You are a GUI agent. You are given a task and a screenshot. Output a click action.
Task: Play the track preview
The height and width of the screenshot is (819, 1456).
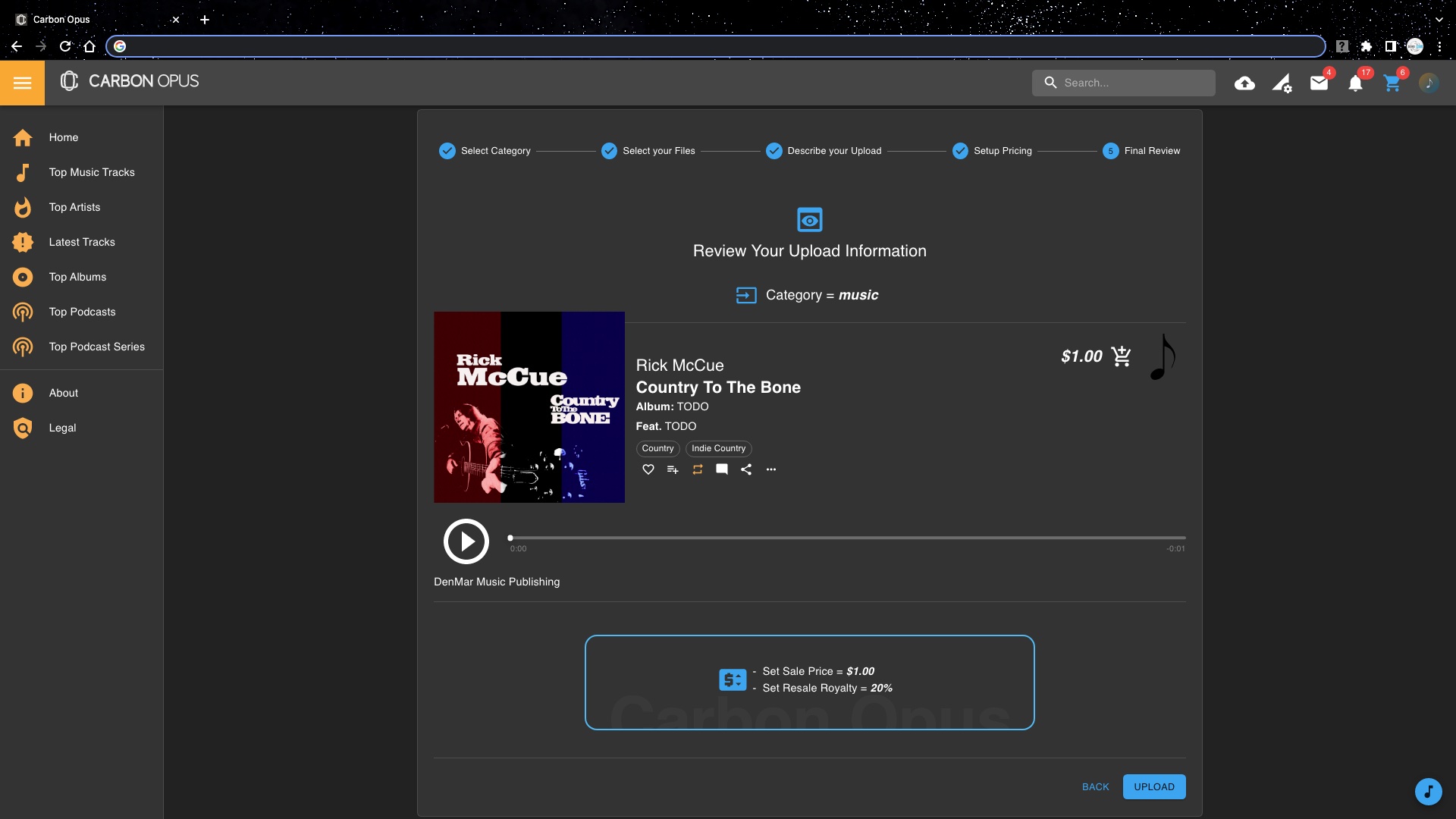point(466,541)
